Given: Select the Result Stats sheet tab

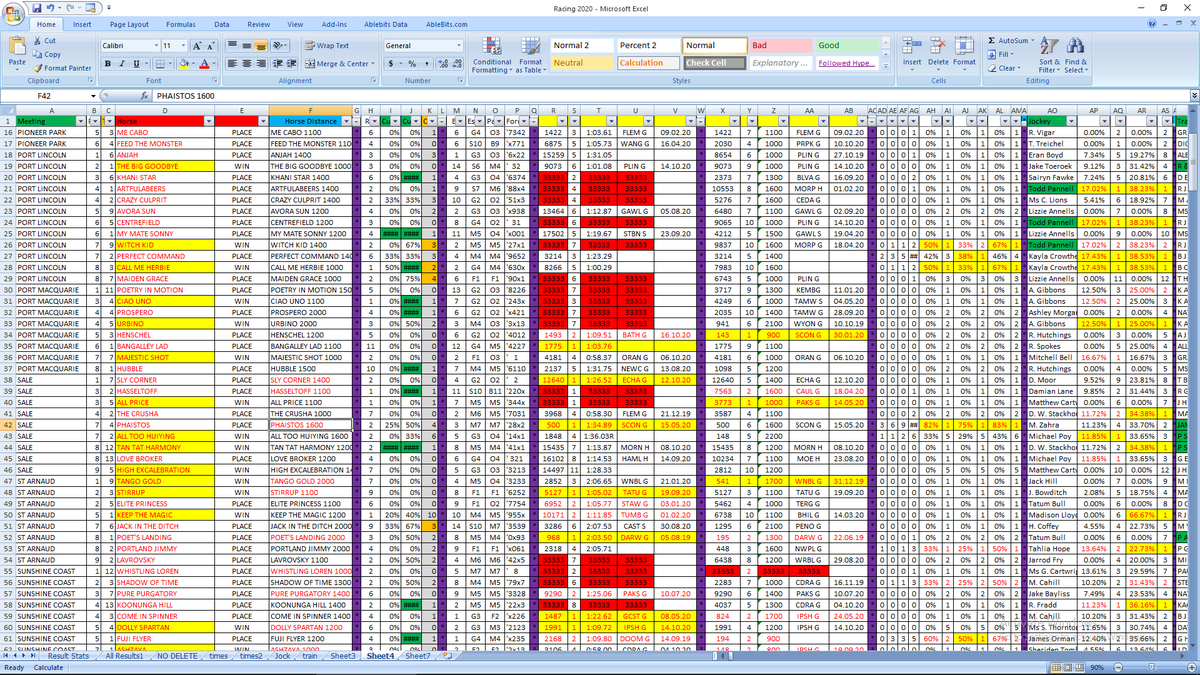Looking at the screenshot, I should (x=68, y=656).
